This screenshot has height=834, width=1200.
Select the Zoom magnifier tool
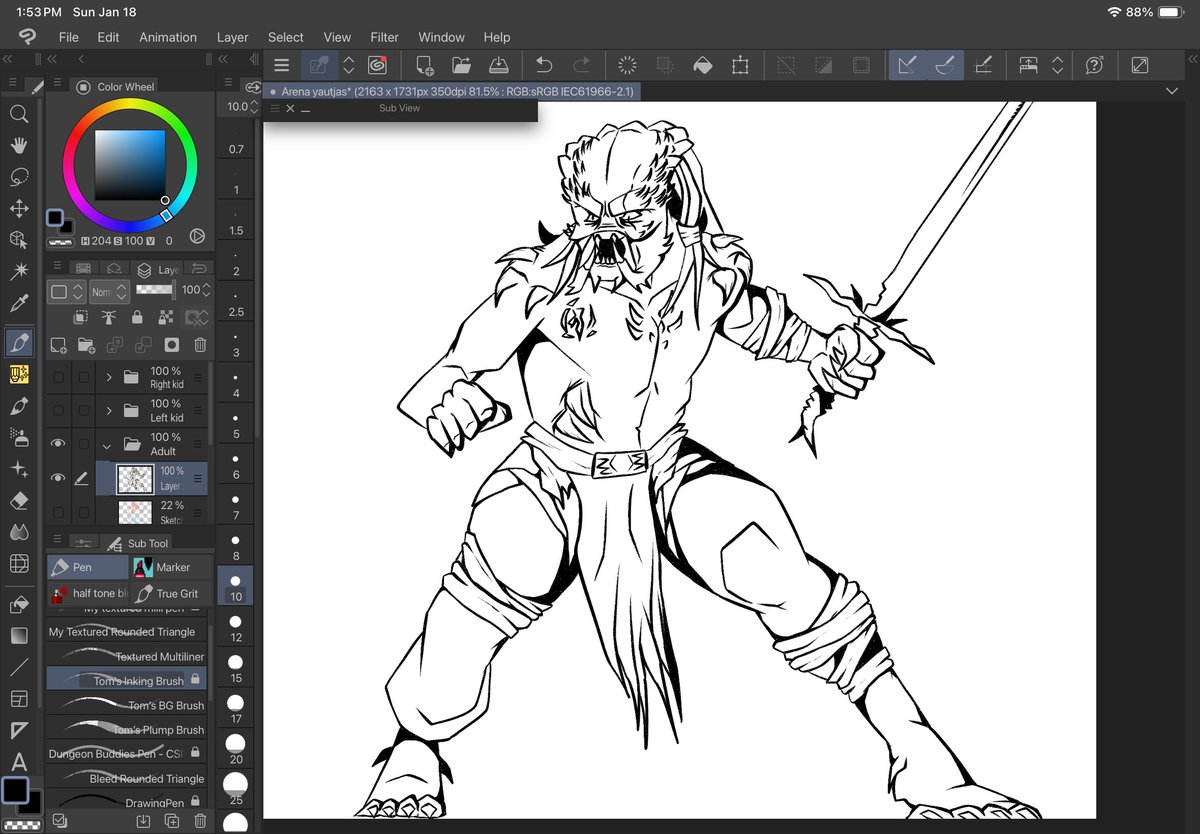point(18,114)
